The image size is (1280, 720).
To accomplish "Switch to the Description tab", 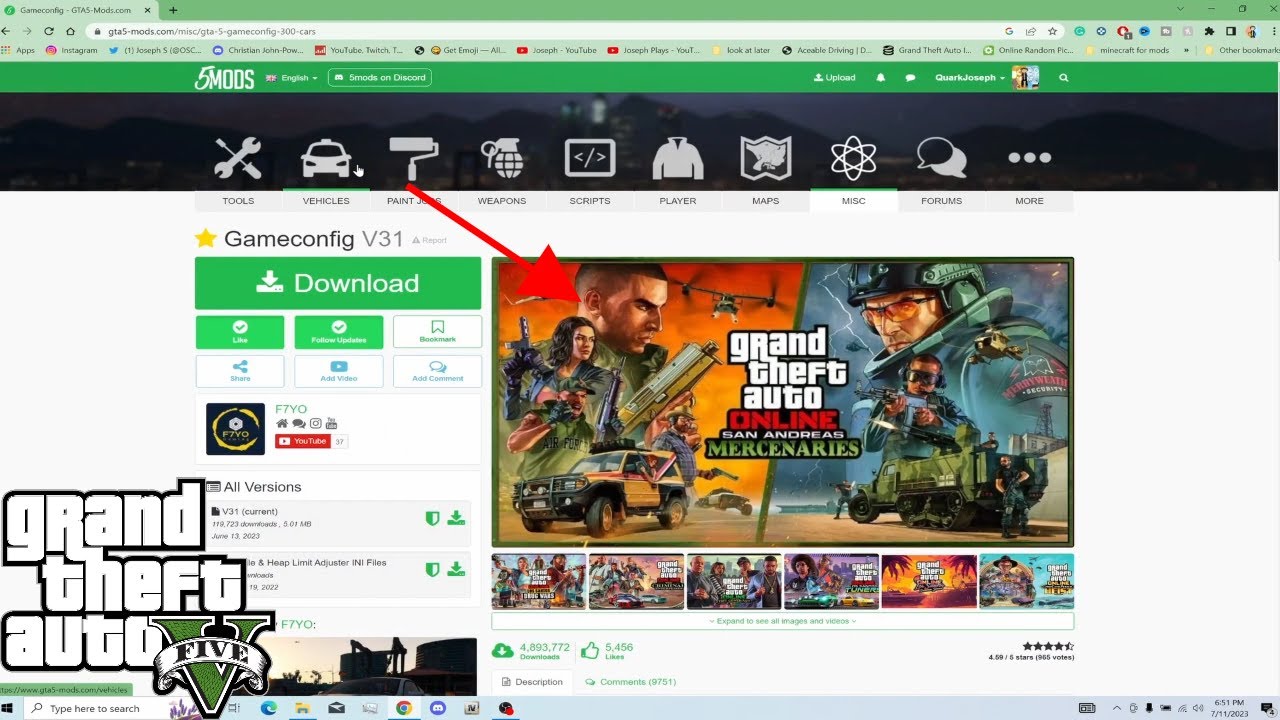I will 532,682.
